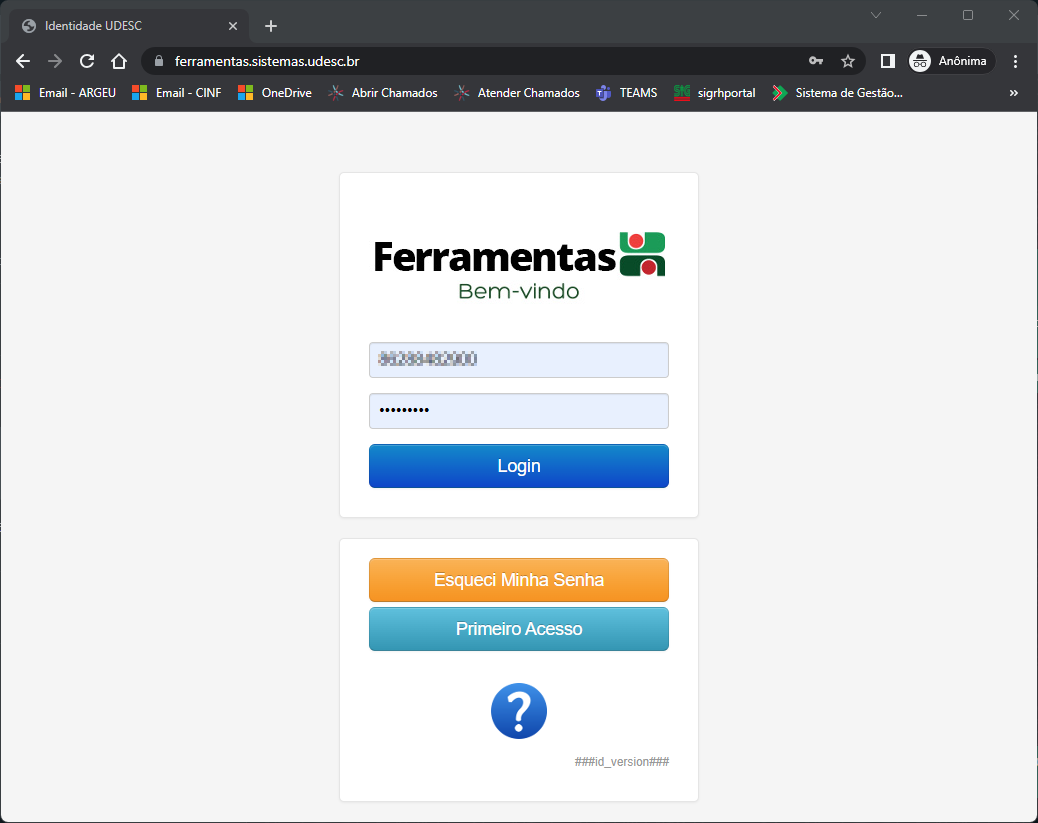This screenshot has width=1038, height=823.
Task: Open the Email - ARGEU bookmark
Action: (x=66, y=93)
